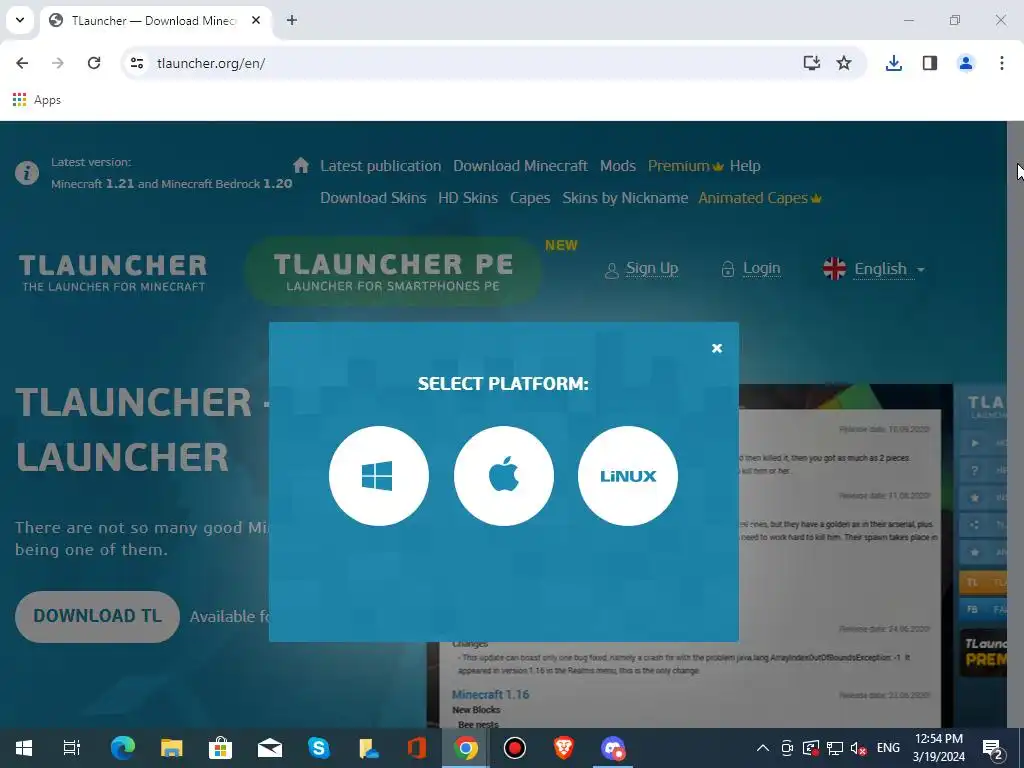The image size is (1024, 768).
Task: Go to HD Skins page
Action: 468,198
